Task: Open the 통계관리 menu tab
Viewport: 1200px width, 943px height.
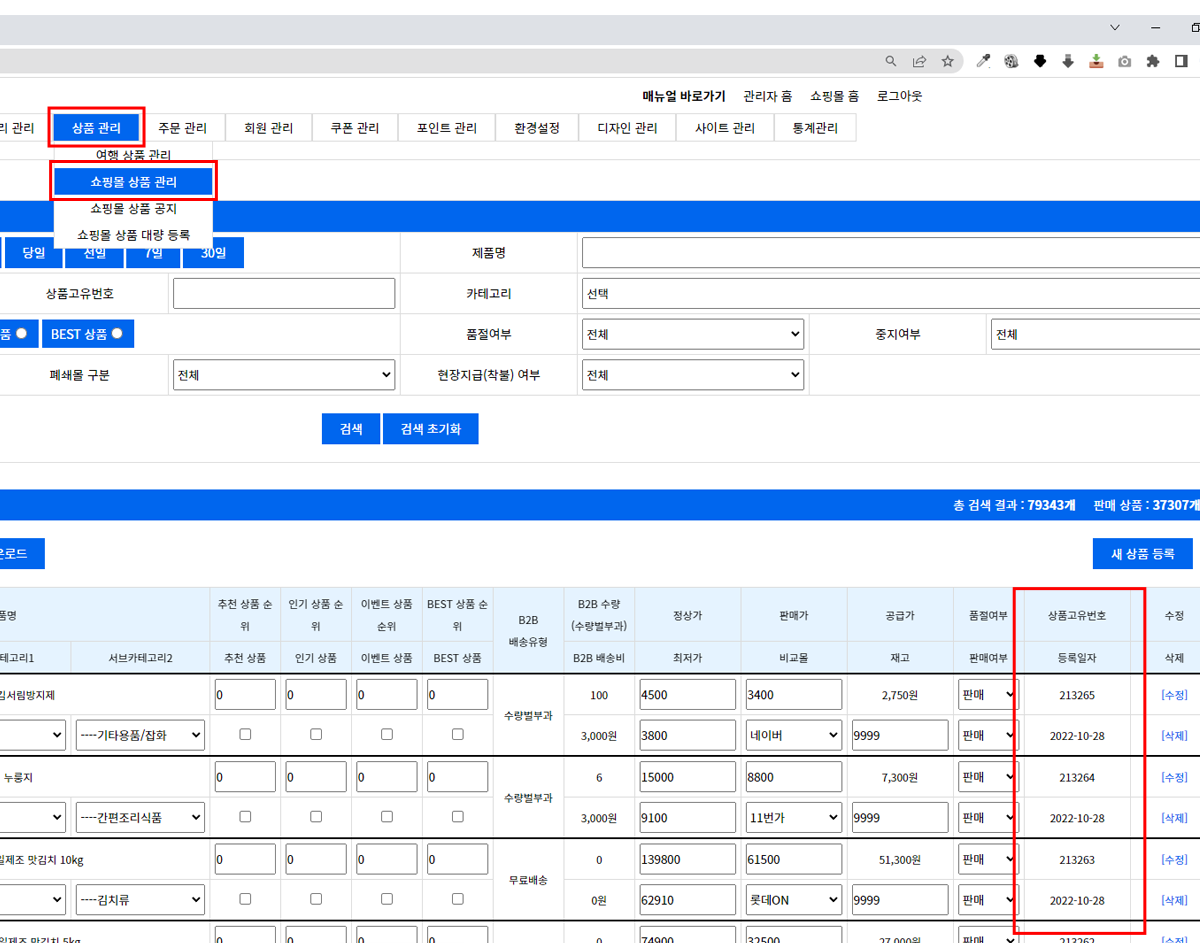Action: pyautogui.click(x=815, y=128)
